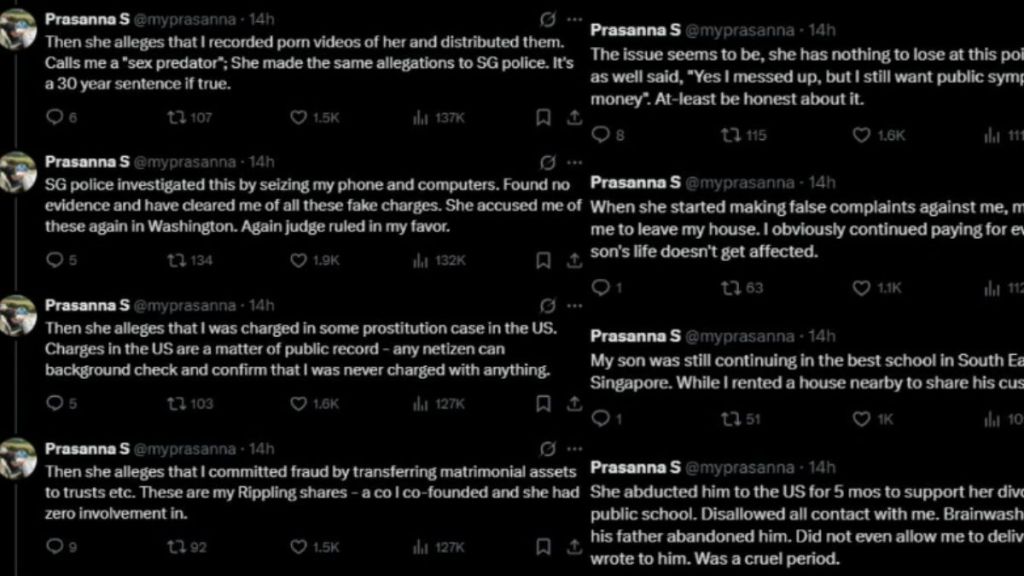The height and width of the screenshot is (576, 1024).
Task: Like the tweet about prostitution case allegation
Action: tap(298, 404)
